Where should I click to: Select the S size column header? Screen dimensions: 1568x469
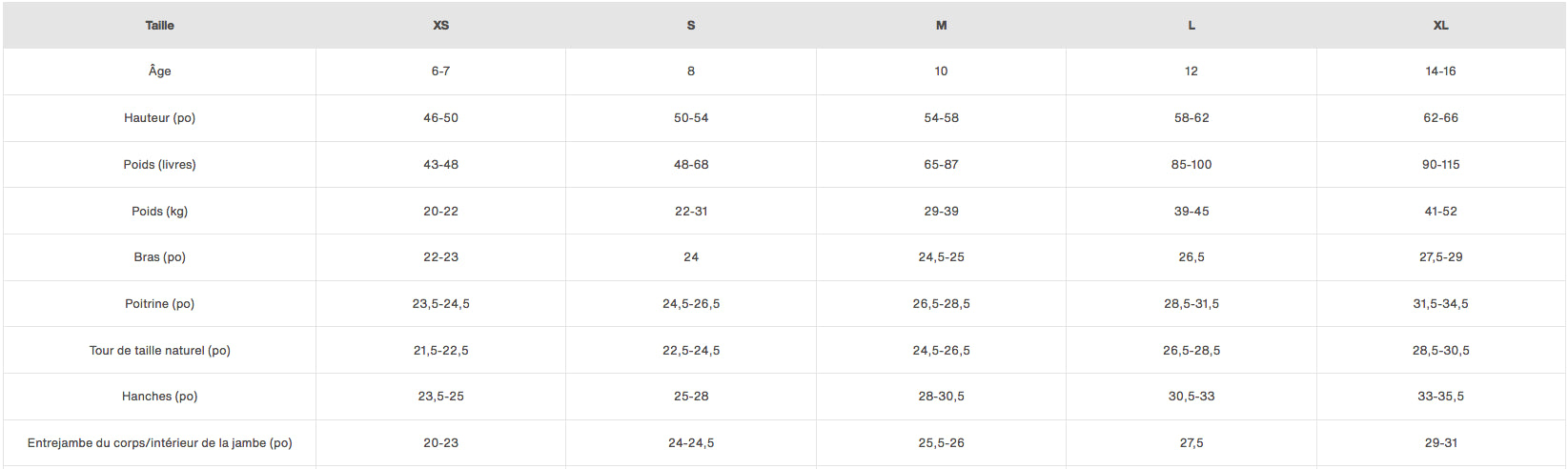tap(691, 26)
